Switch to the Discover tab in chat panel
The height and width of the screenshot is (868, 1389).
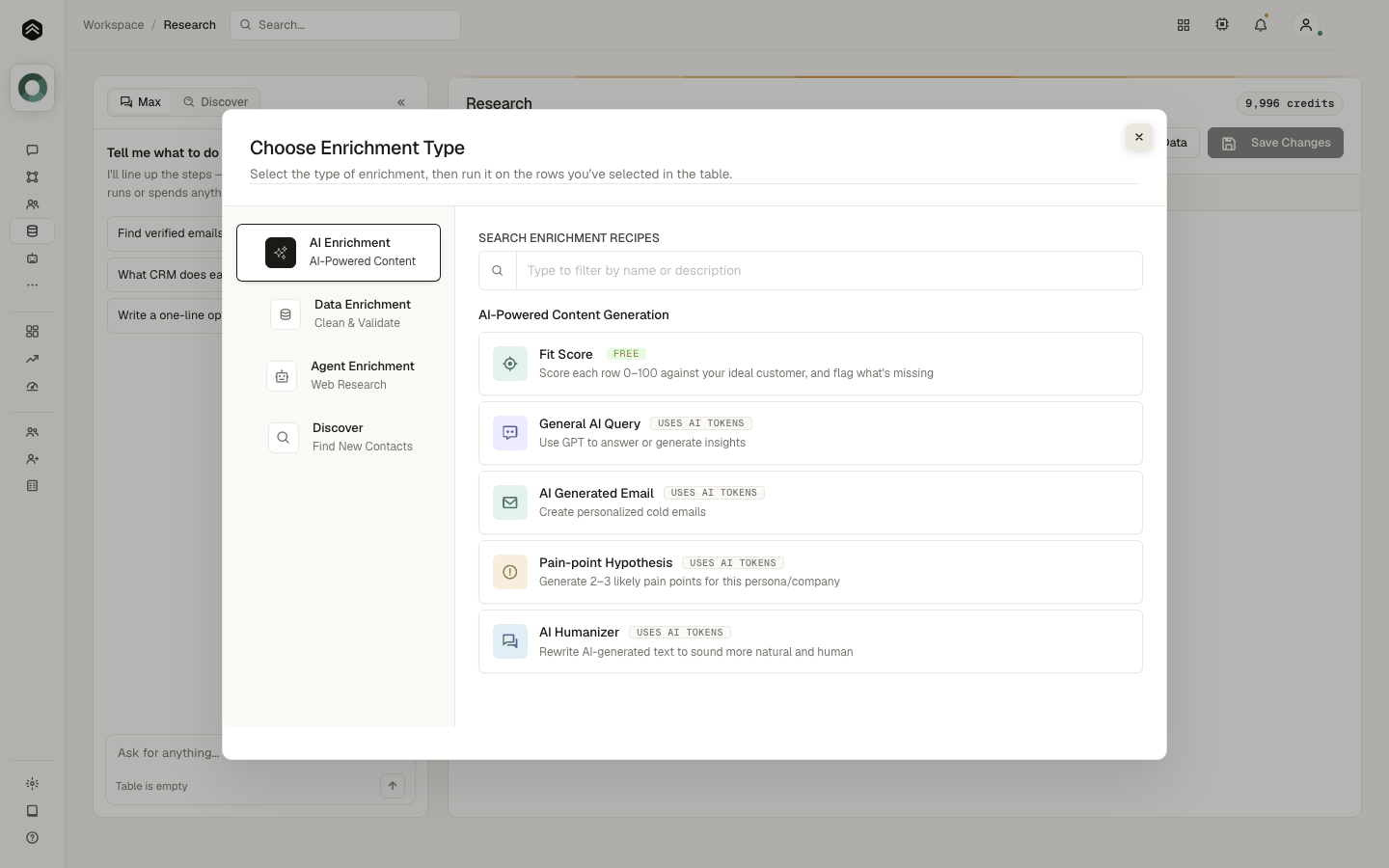click(x=216, y=101)
